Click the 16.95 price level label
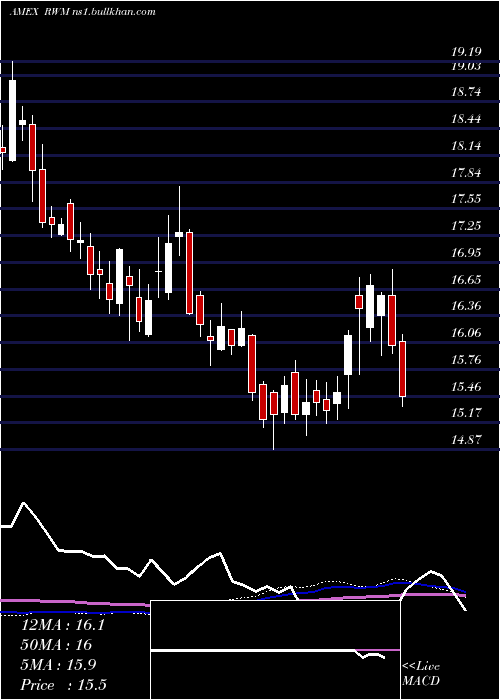The width and height of the screenshot is (500, 700). point(466,253)
